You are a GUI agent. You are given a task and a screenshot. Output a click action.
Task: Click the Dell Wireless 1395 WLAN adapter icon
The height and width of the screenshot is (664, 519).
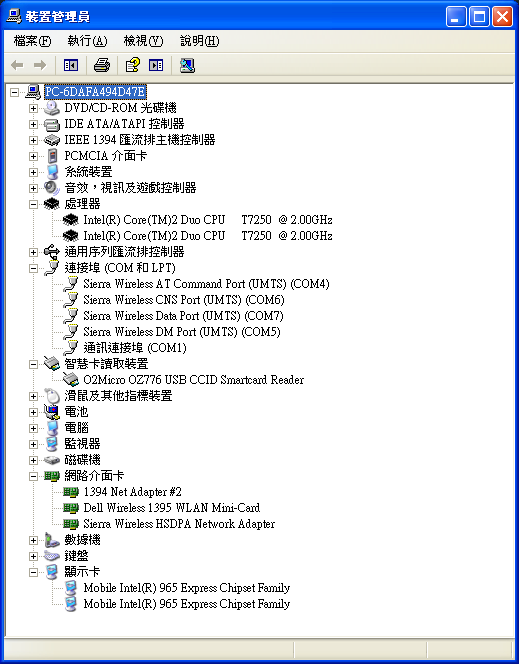(x=71, y=508)
